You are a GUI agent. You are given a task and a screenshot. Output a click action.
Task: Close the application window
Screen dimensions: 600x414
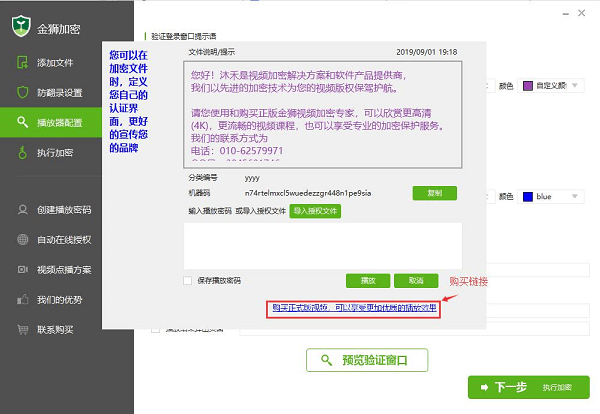(x=582, y=13)
